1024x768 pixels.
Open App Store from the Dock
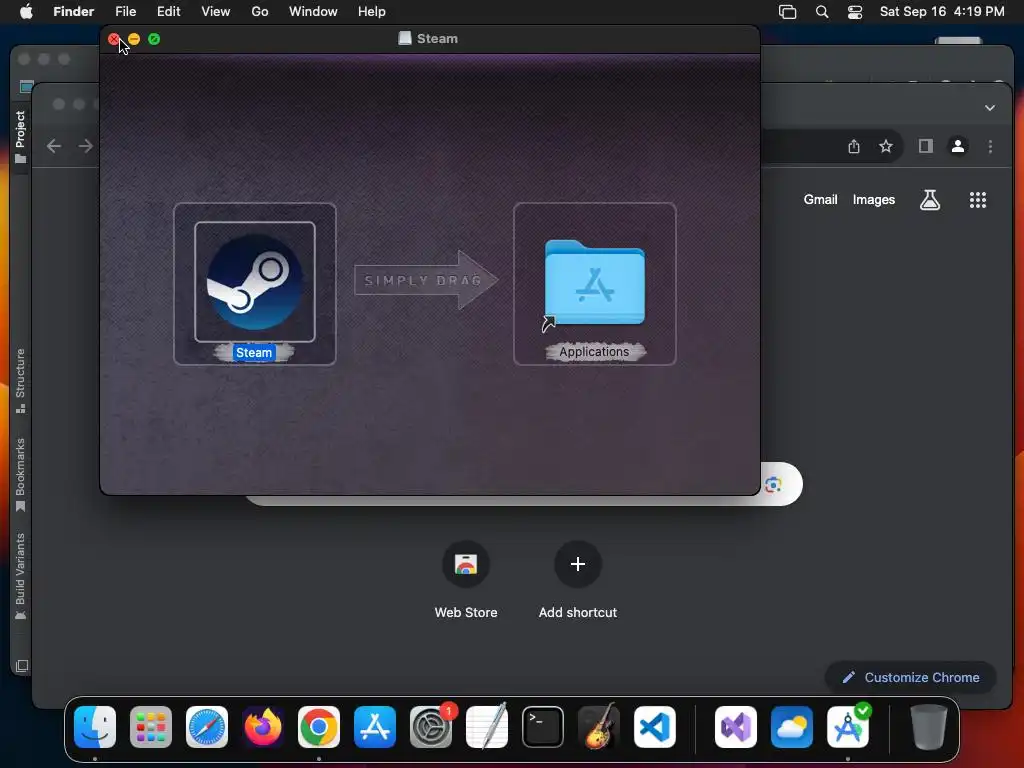(375, 727)
